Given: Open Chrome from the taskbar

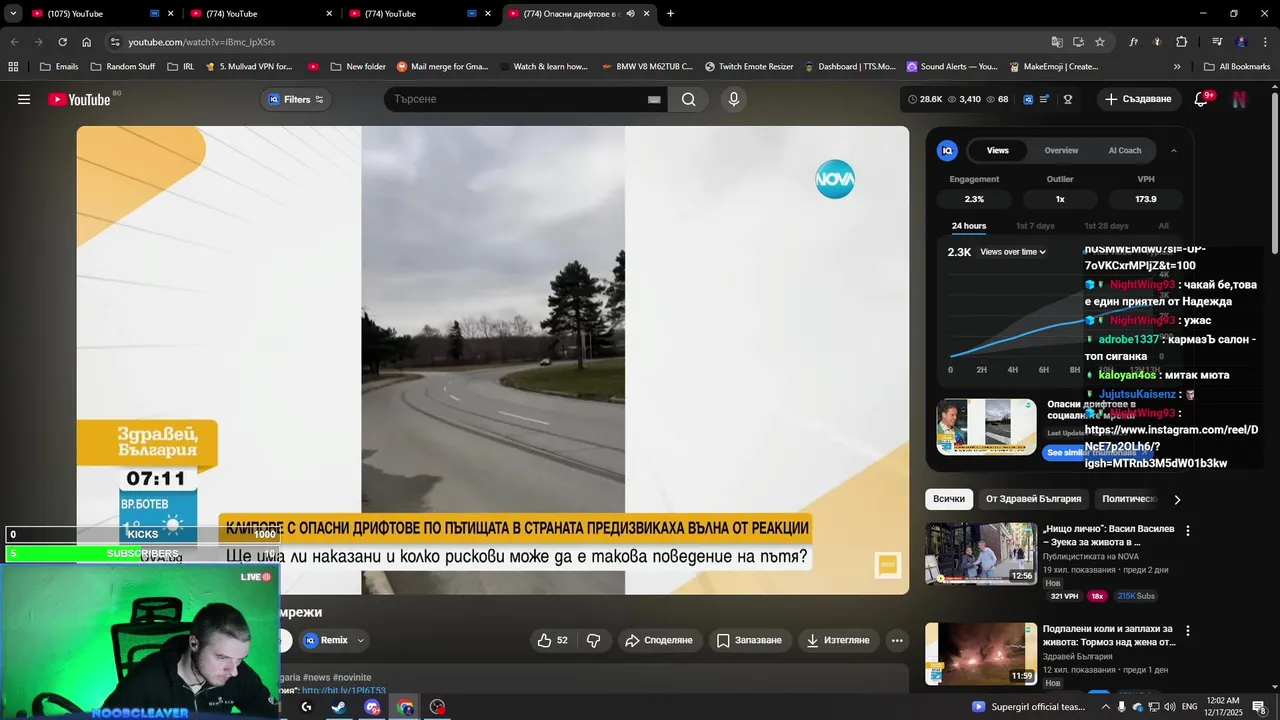Looking at the screenshot, I should [405, 707].
